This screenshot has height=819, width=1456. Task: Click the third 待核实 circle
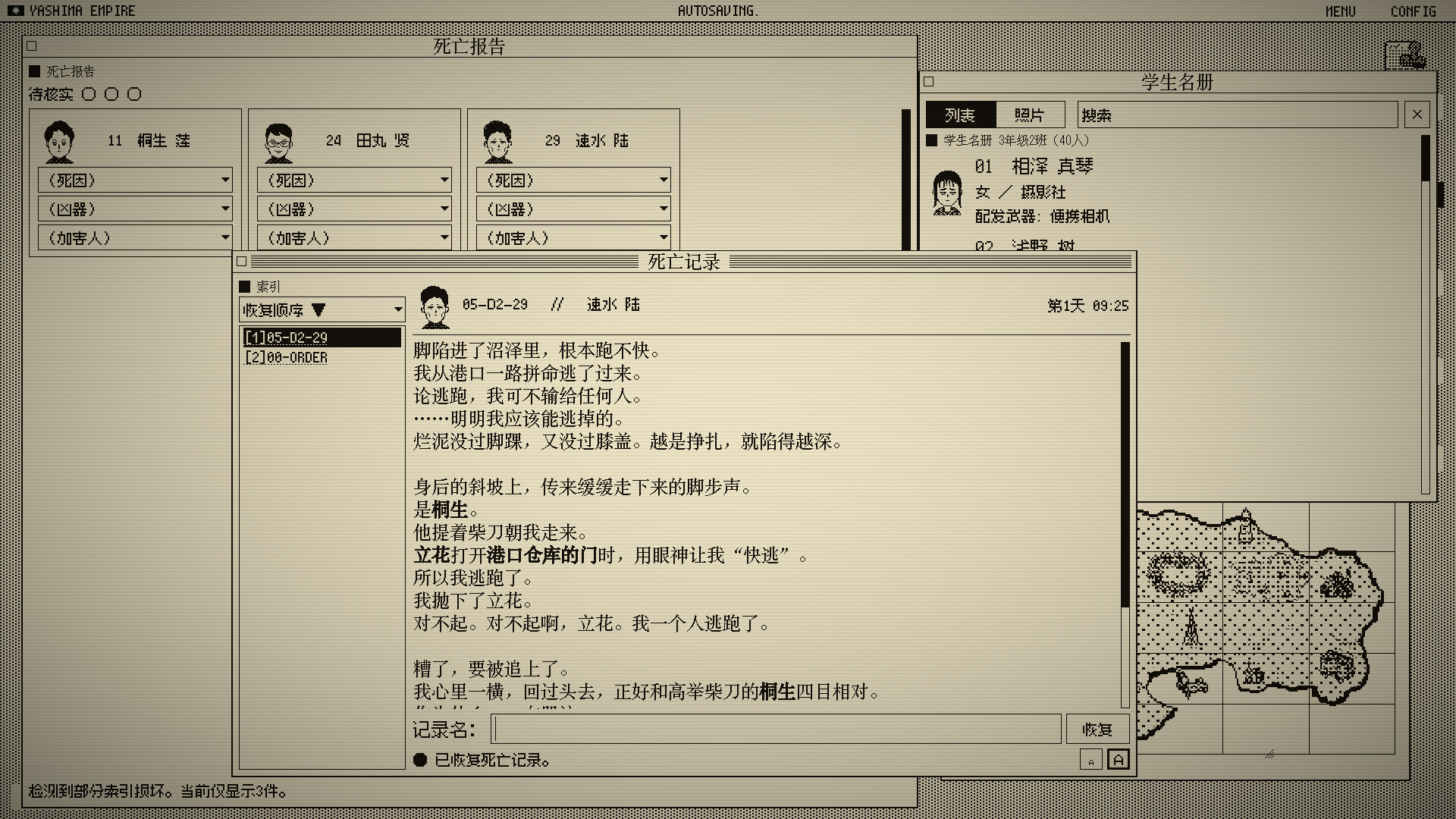click(x=134, y=94)
